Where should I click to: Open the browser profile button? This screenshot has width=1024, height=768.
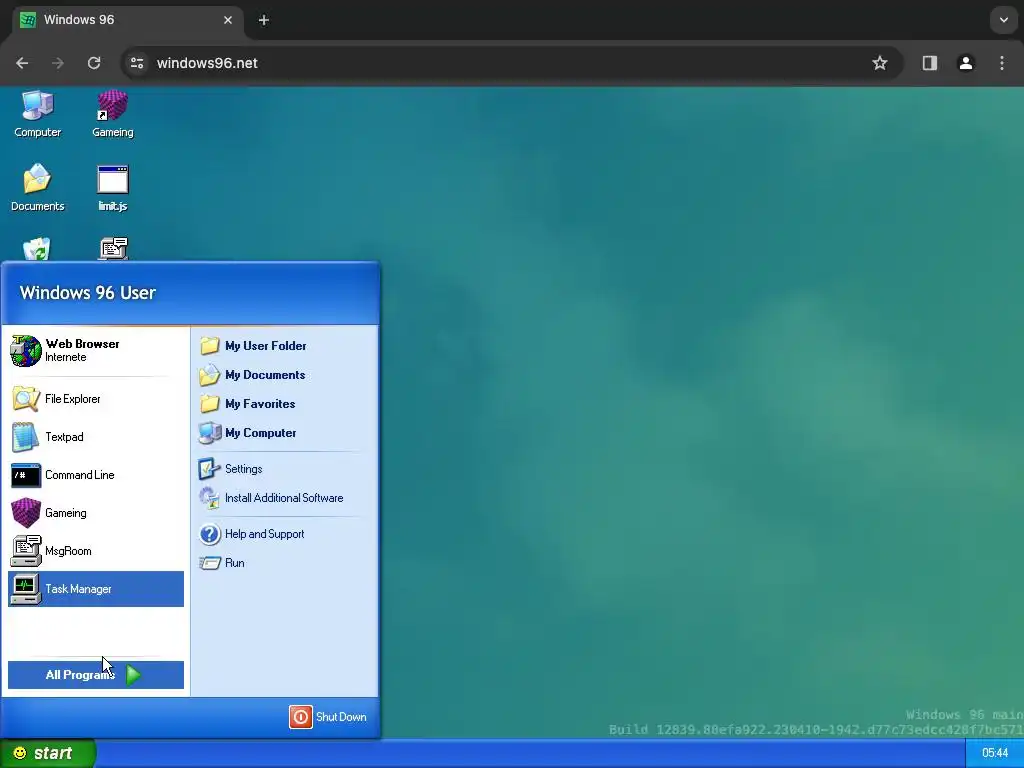point(965,63)
